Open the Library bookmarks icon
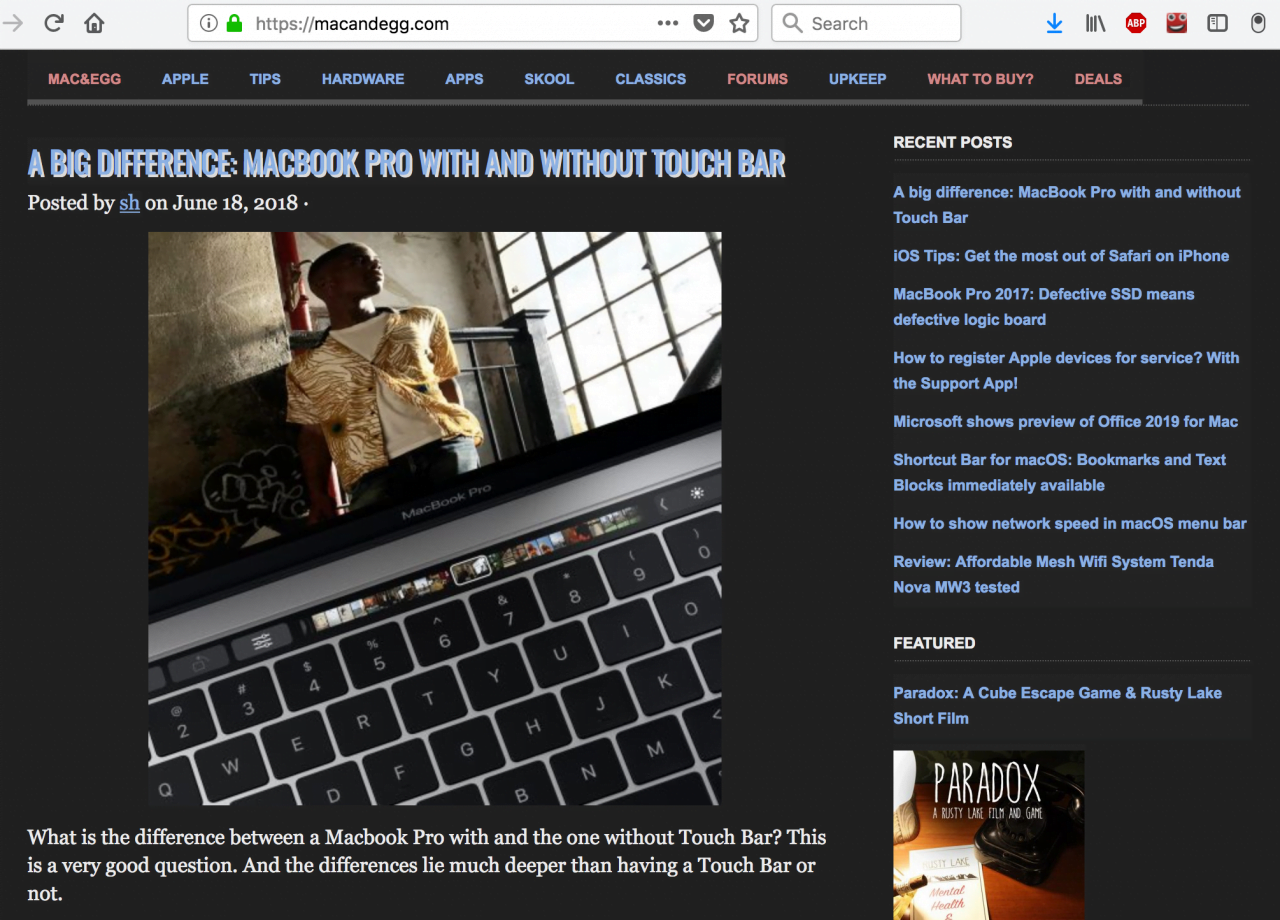The width and height of the screenshot is (1280, 920). pos(1095,23)
